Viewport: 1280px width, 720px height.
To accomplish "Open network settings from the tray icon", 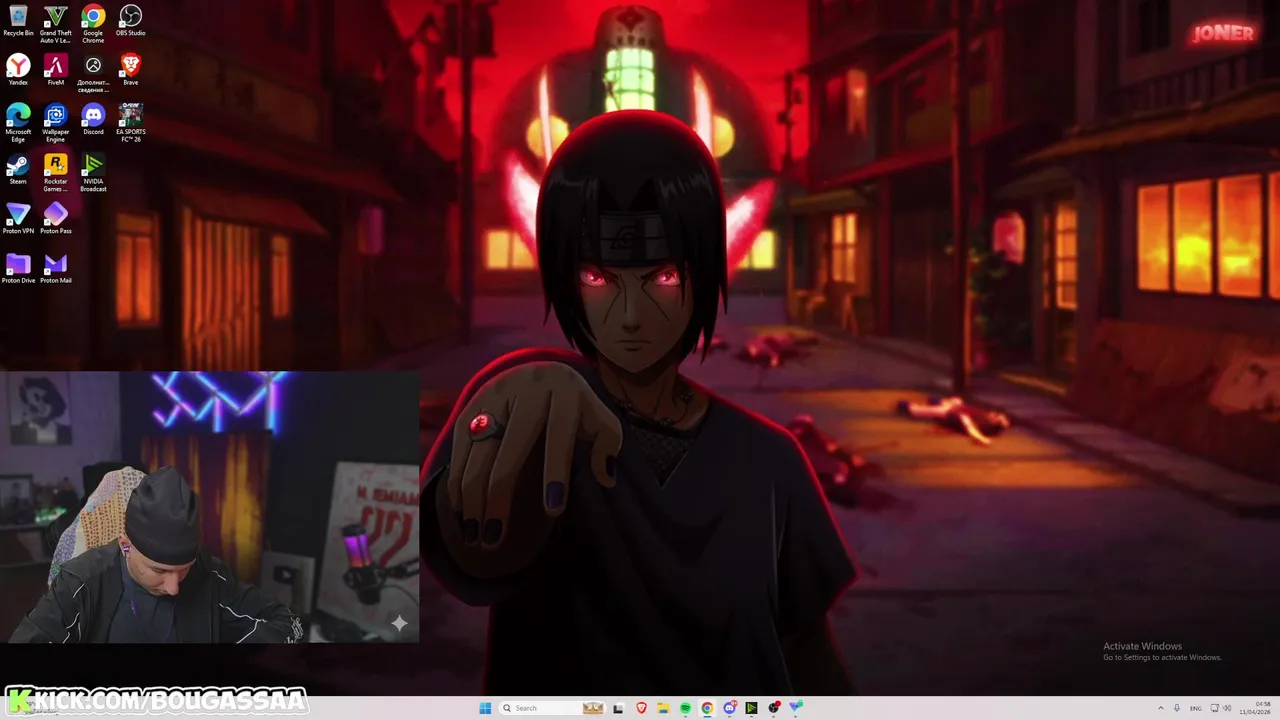I will [1215, 708].
